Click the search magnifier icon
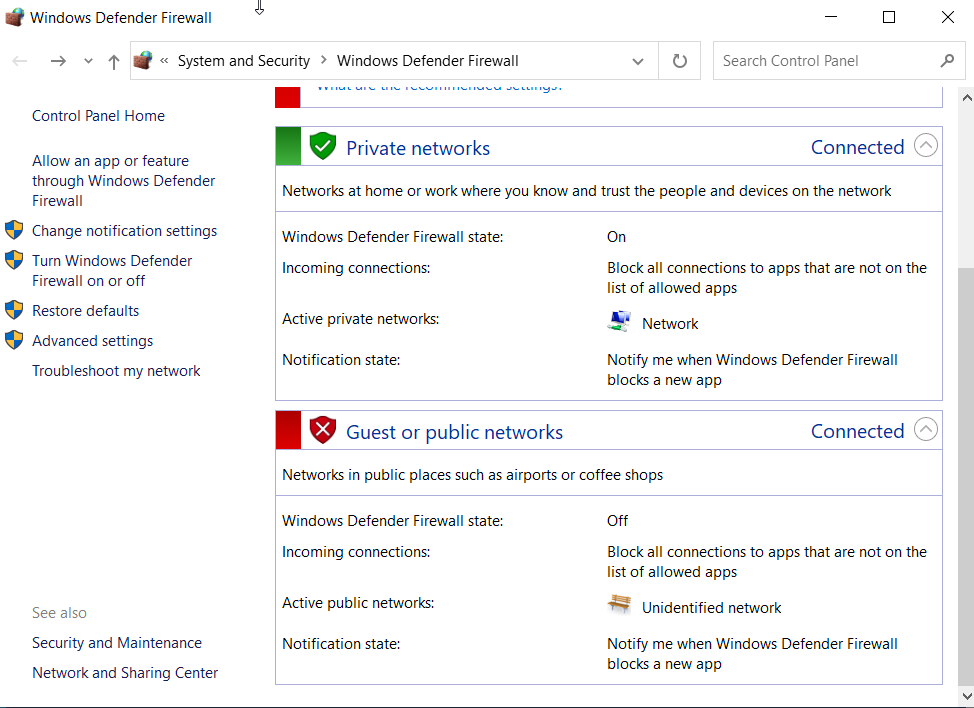This screenshot has height=708, width=974. pyautogui.click(x=946, y=60)
